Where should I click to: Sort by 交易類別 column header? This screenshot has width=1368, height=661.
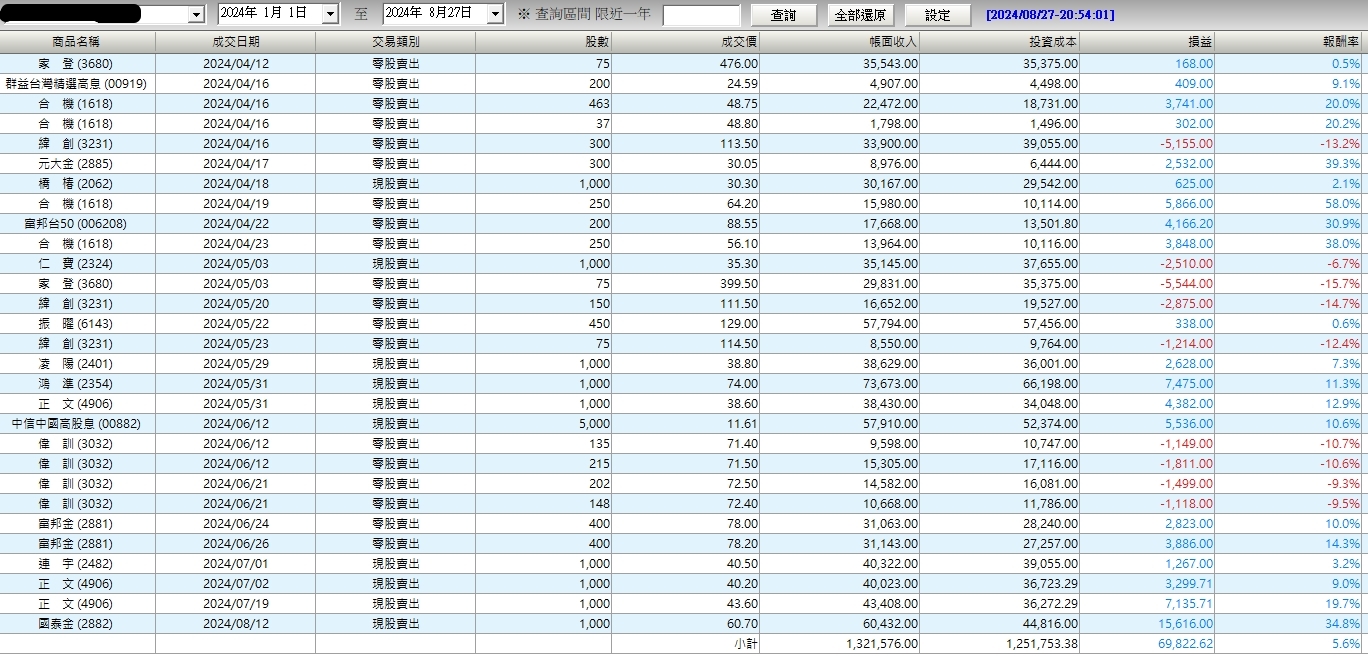pos(395,42)
